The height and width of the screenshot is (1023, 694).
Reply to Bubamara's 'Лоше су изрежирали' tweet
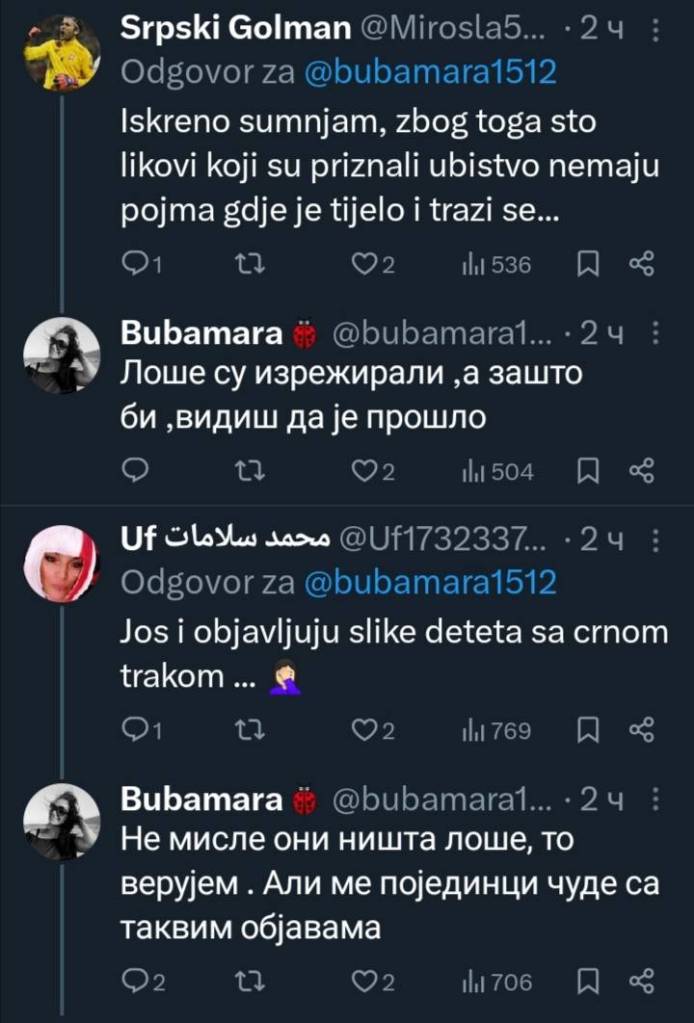click(134, 471)
